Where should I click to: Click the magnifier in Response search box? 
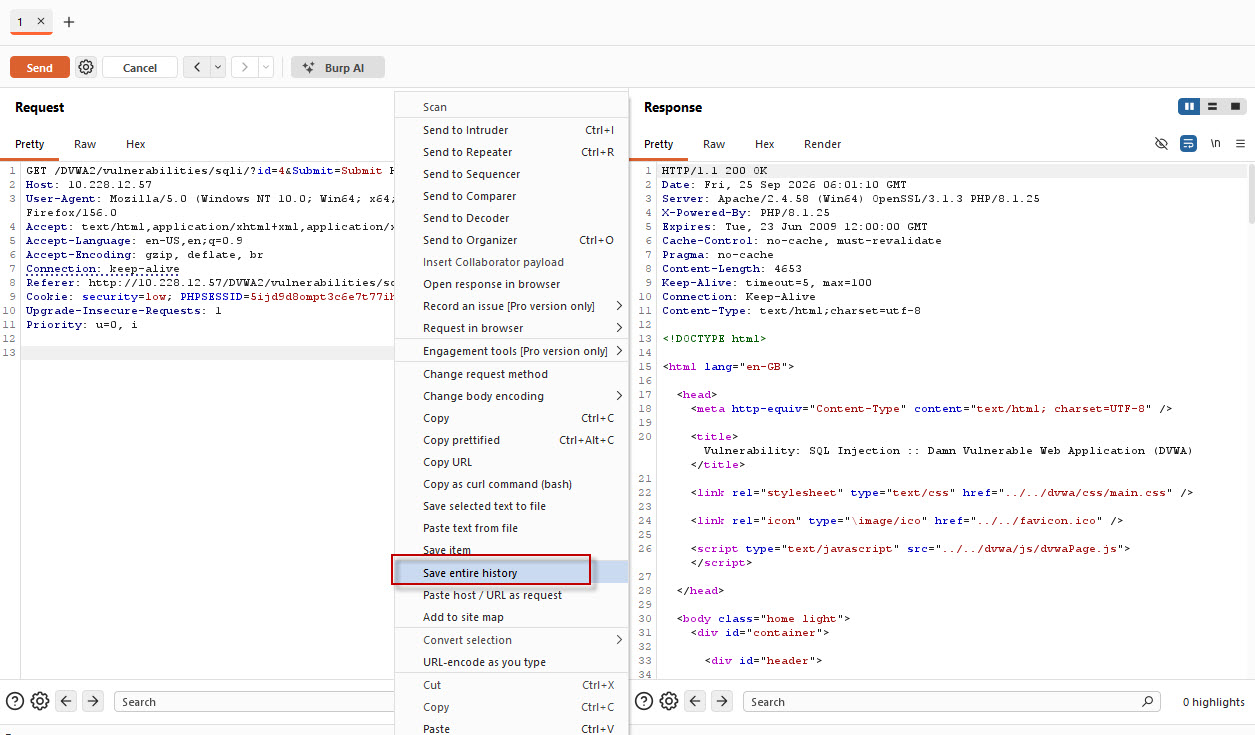point(1147,701)
